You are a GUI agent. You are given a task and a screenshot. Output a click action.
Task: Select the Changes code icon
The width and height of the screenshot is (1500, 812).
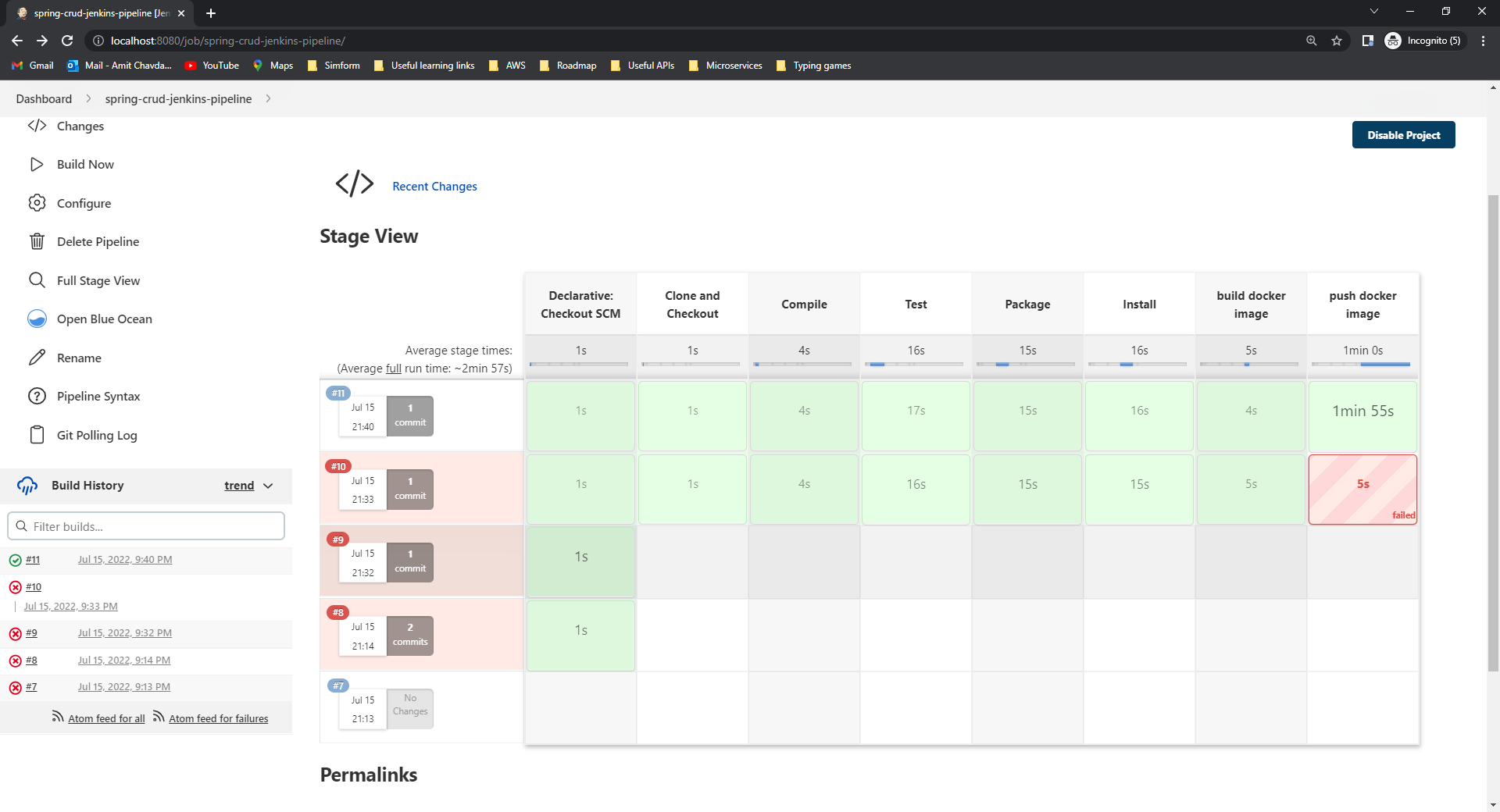point(37,126)
